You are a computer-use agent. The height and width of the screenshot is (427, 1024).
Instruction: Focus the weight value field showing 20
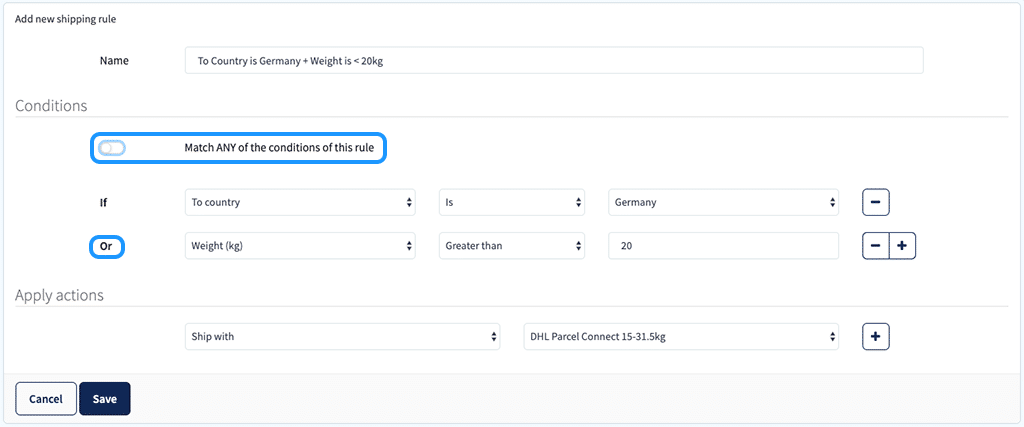(724, 246)
